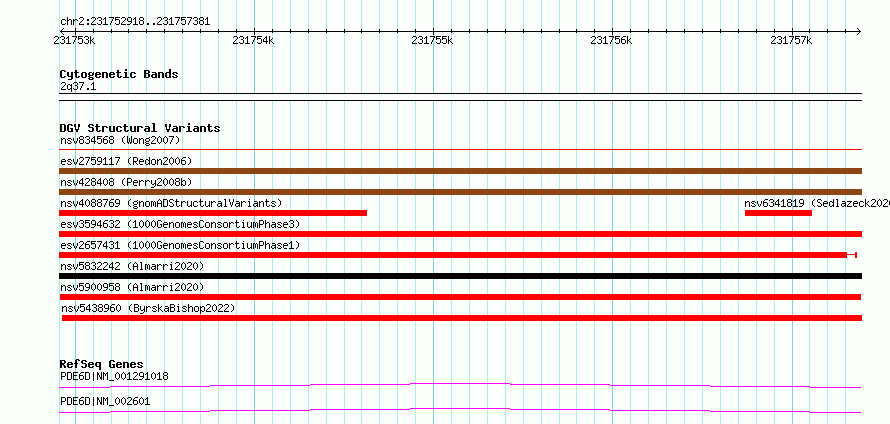Click esv3594632 (1000GenomesConsortiumPhase3) label
Image resolution: width=890 pixels, height=424 pixels.
coord(180,224)
